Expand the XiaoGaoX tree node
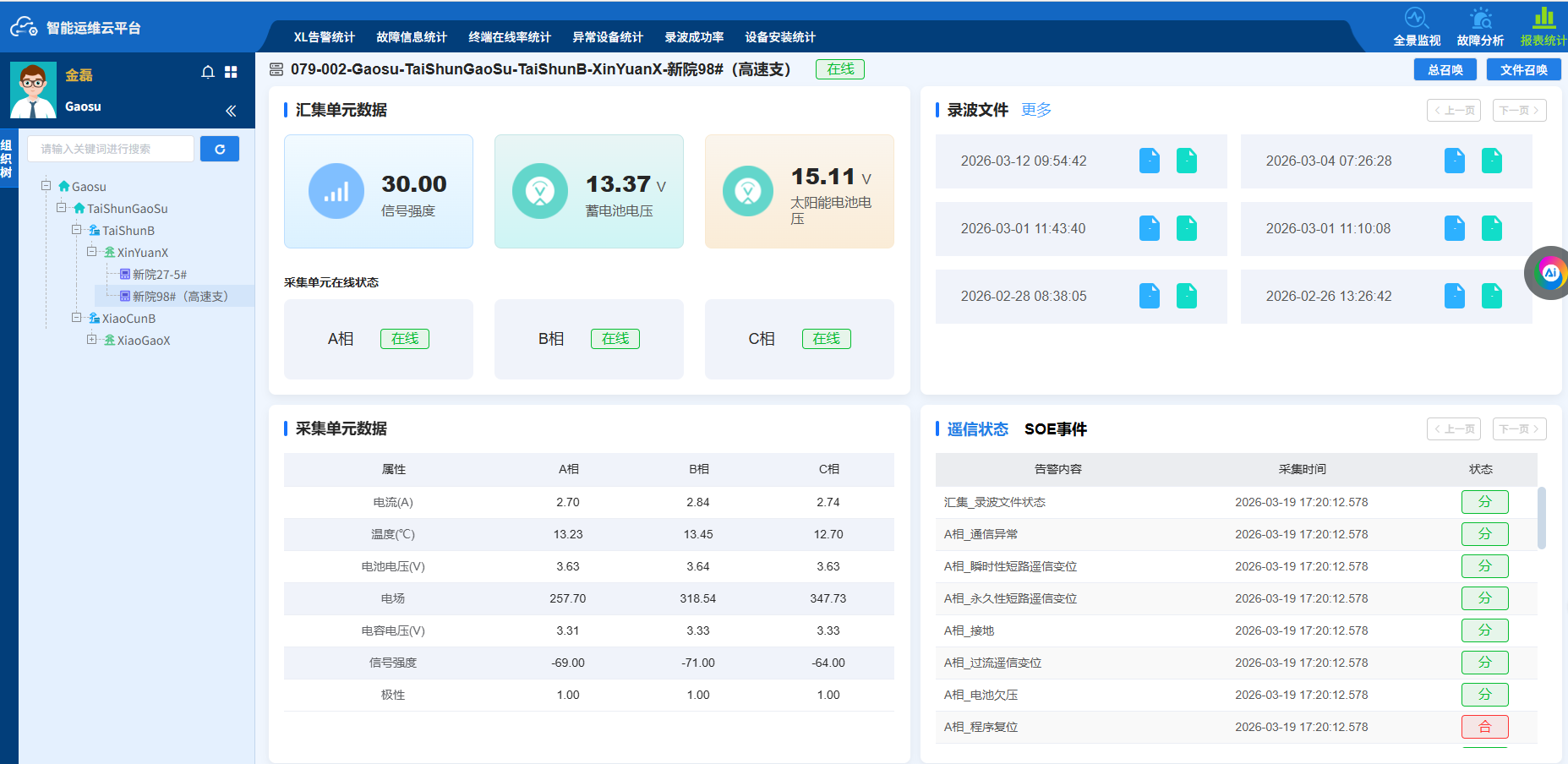The image size is (1568, 764). click(x=91, y=340)
